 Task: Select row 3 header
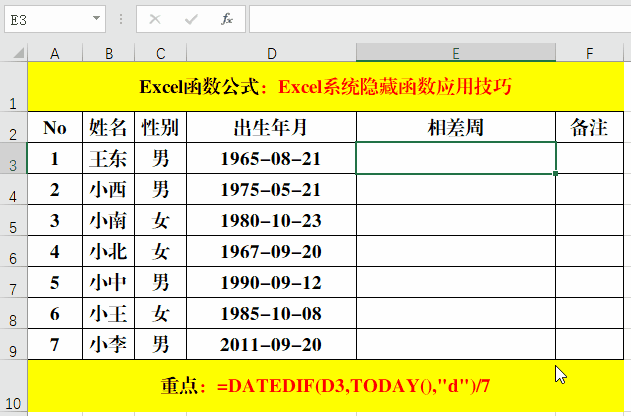click(13, 158)
